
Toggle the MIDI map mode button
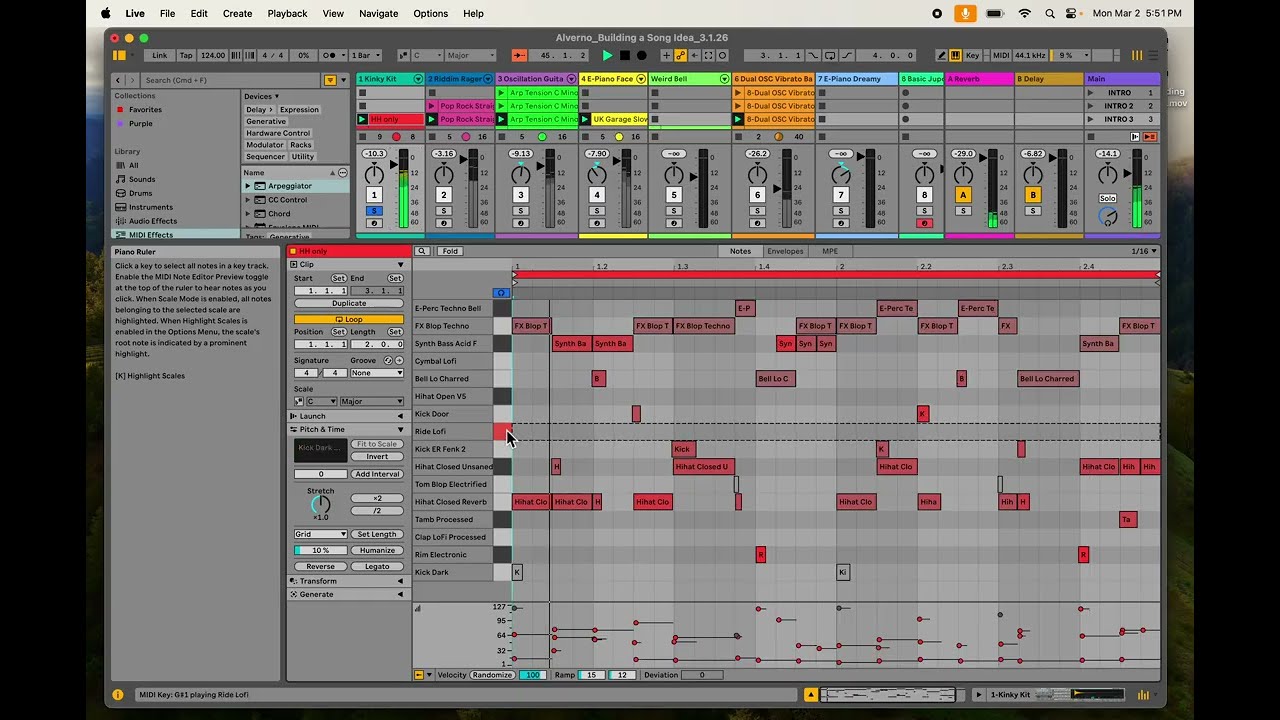(1001, 56)
